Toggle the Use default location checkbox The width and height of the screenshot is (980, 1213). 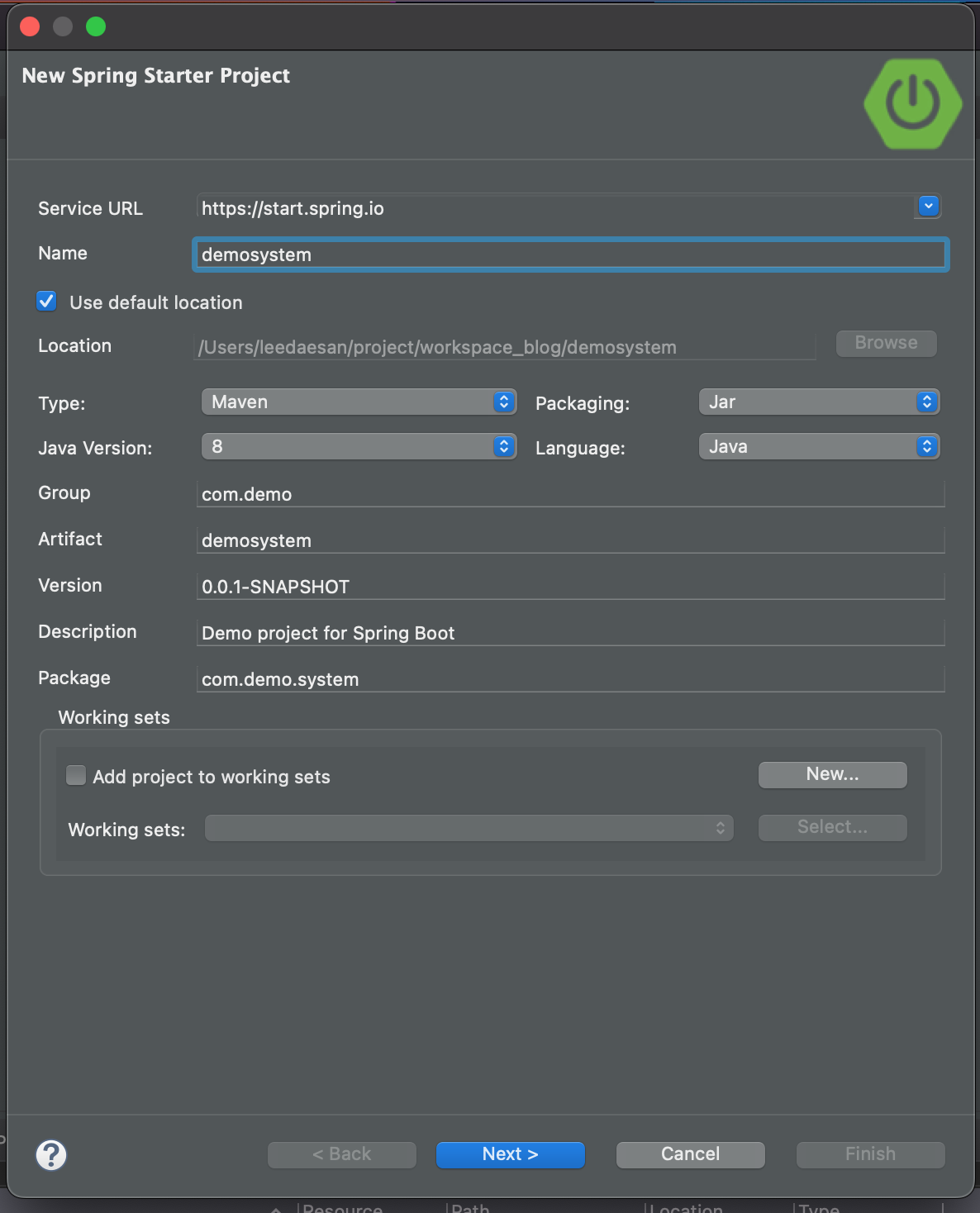pos(47,302)
